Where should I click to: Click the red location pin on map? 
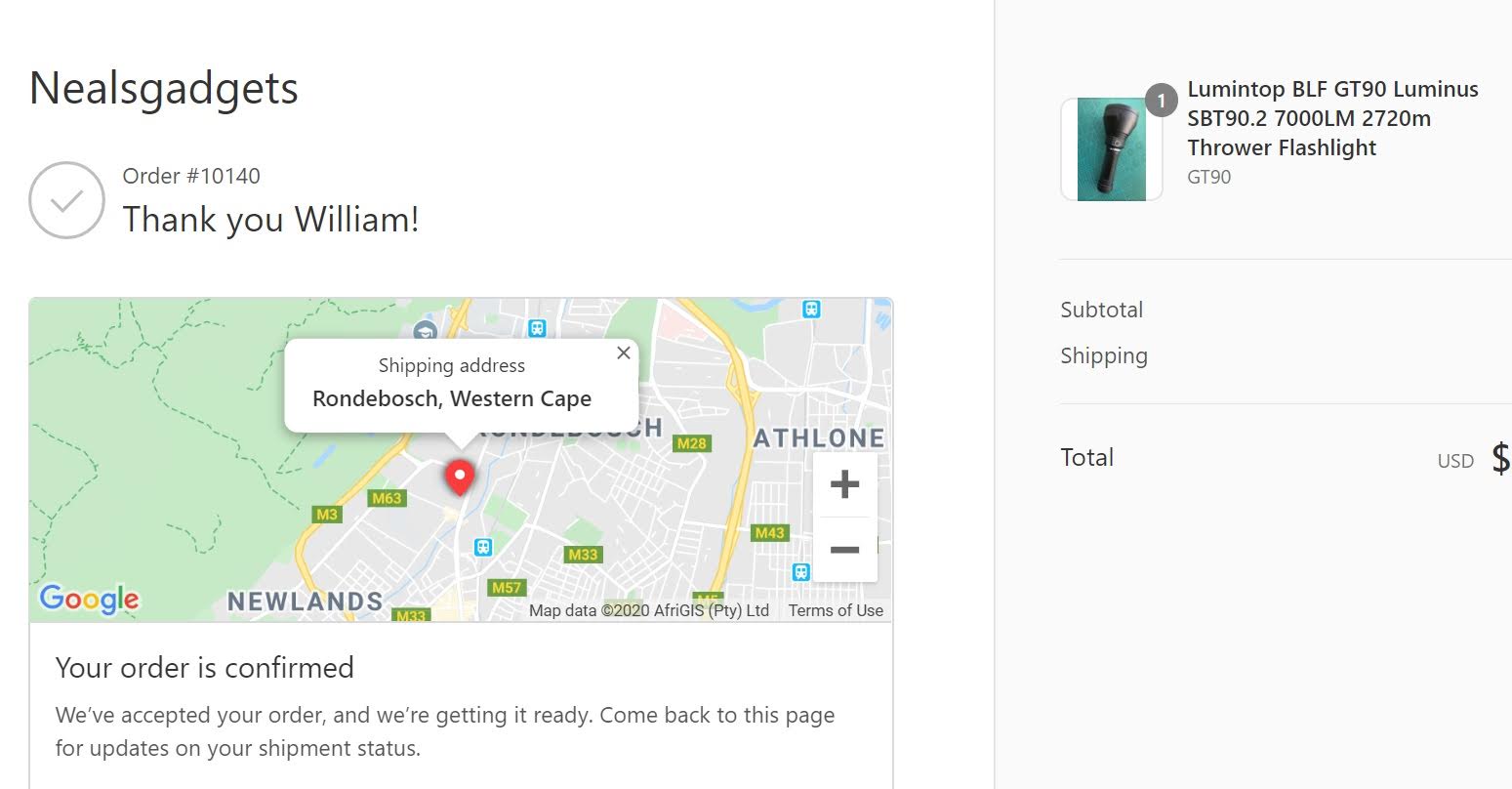(460, 478)
